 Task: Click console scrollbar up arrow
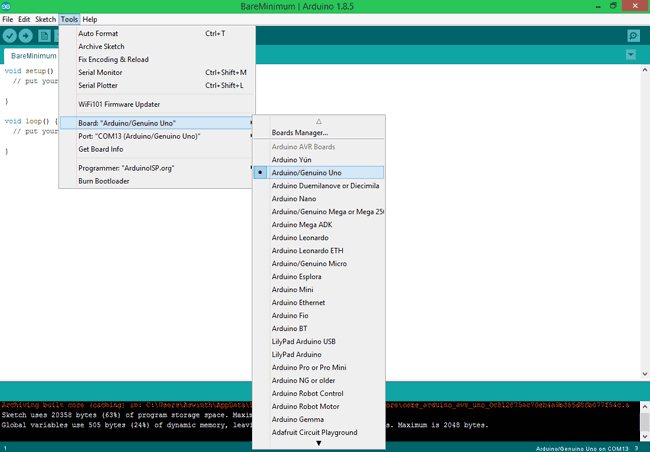click(x=645, y=406)
